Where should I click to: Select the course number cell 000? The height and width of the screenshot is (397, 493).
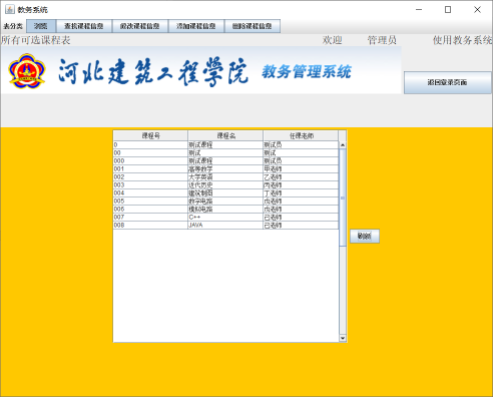150,161
